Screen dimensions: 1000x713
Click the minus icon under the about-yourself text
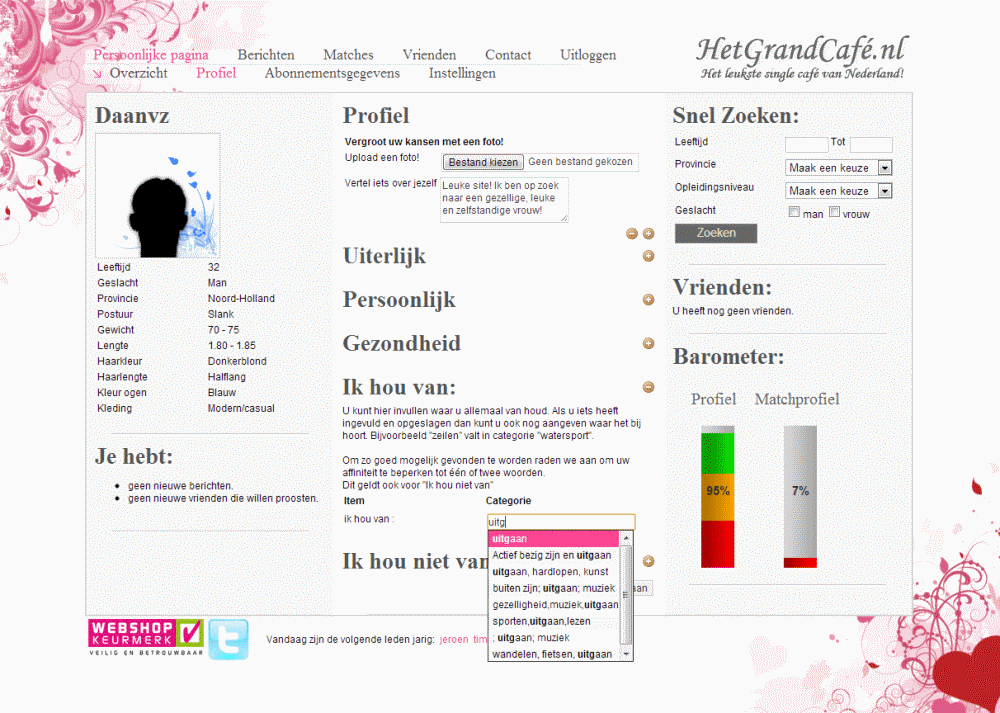coord(632,233)
